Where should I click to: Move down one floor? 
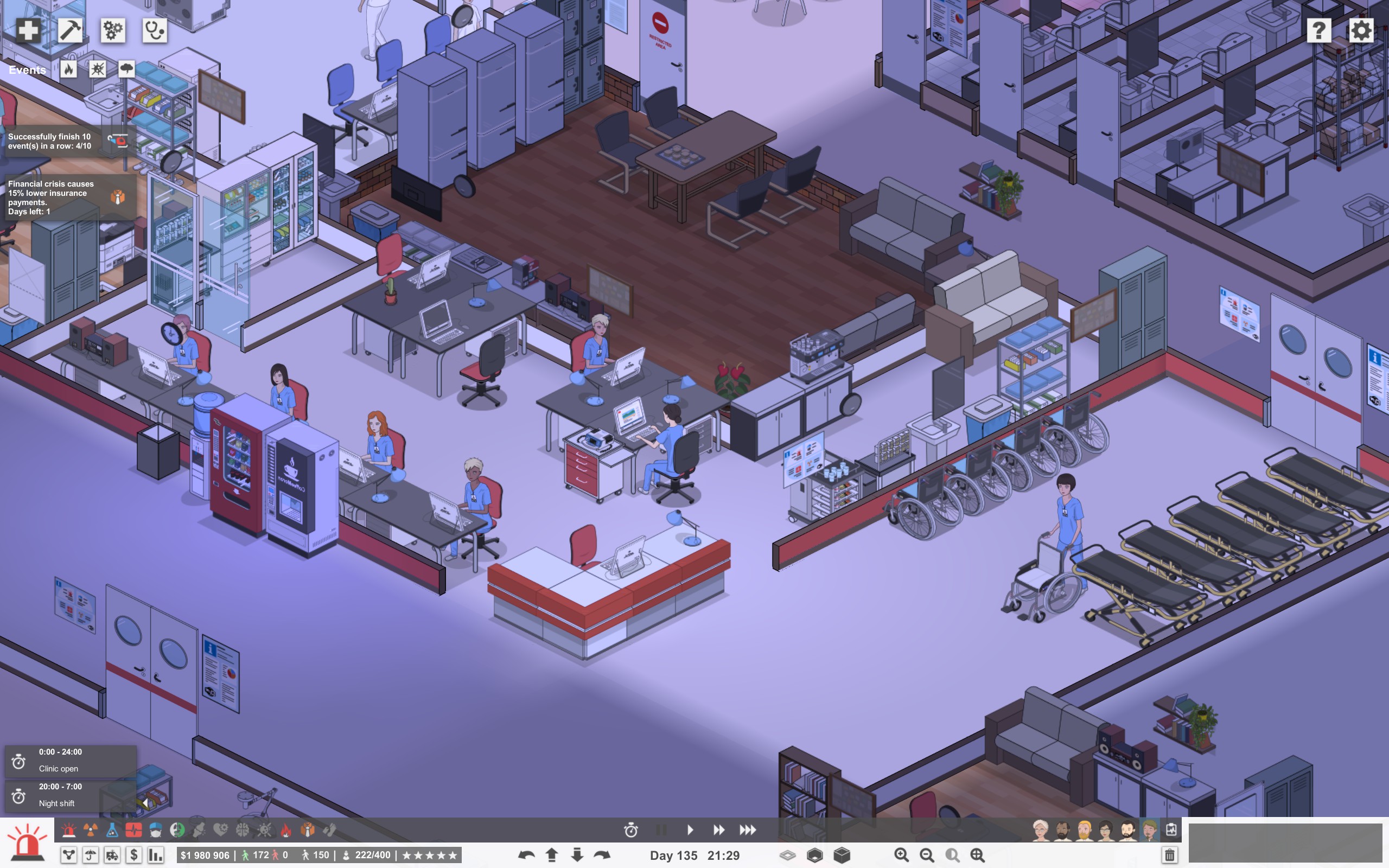pyautogui.click(x=577, y=856)
